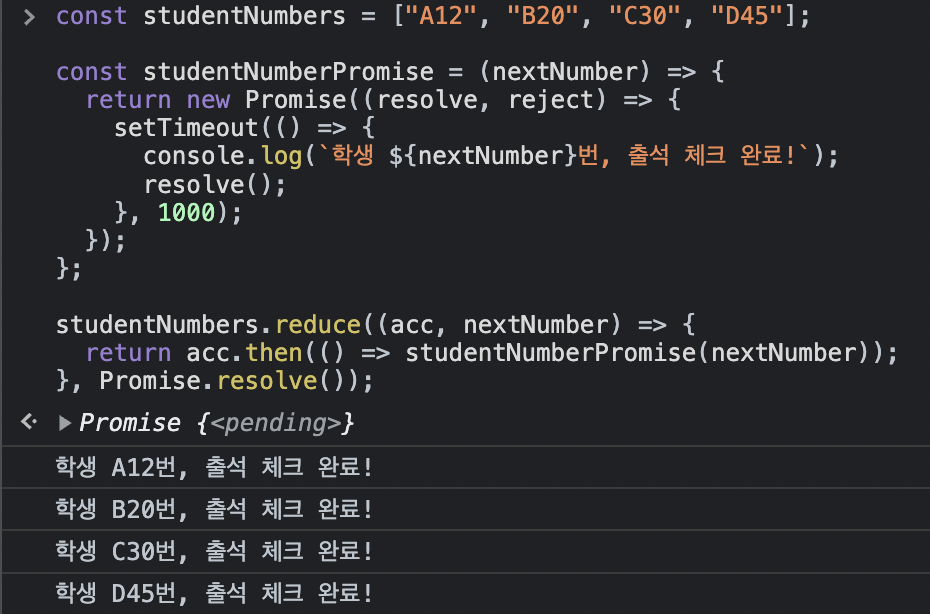The width and height of the screenshot is (930, 614).
Task: Click the acc.then callback line
Action: [x=492, y=353]
